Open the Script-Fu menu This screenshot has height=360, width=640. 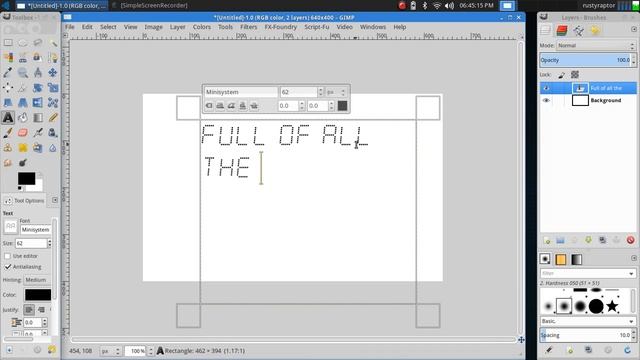(316, 27)
